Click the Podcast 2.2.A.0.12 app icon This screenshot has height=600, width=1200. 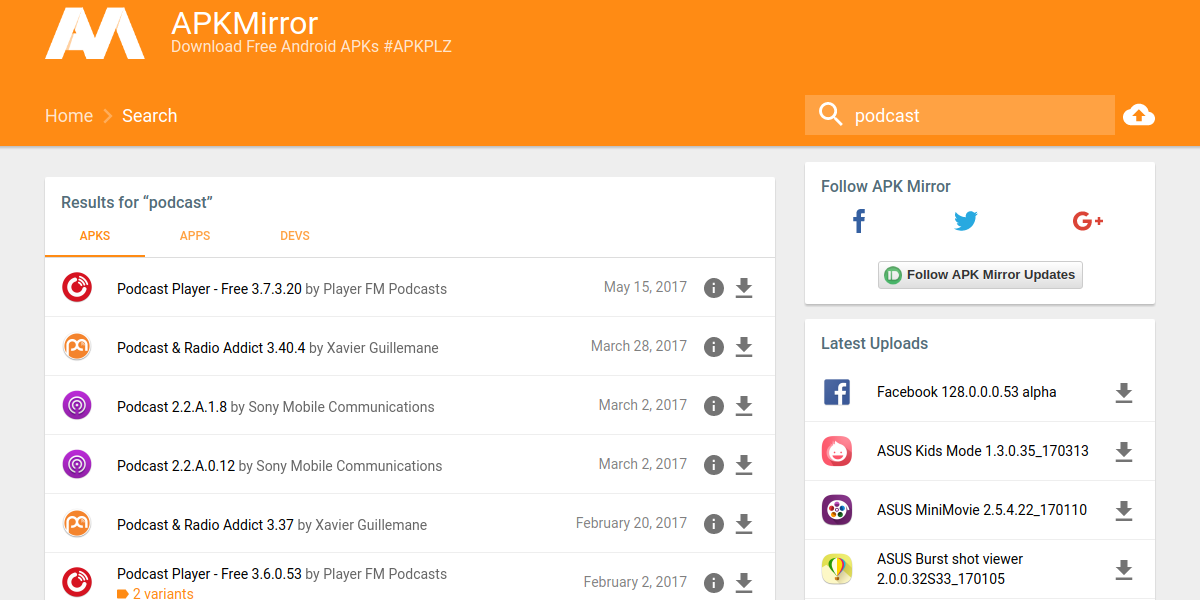[77, 465]
